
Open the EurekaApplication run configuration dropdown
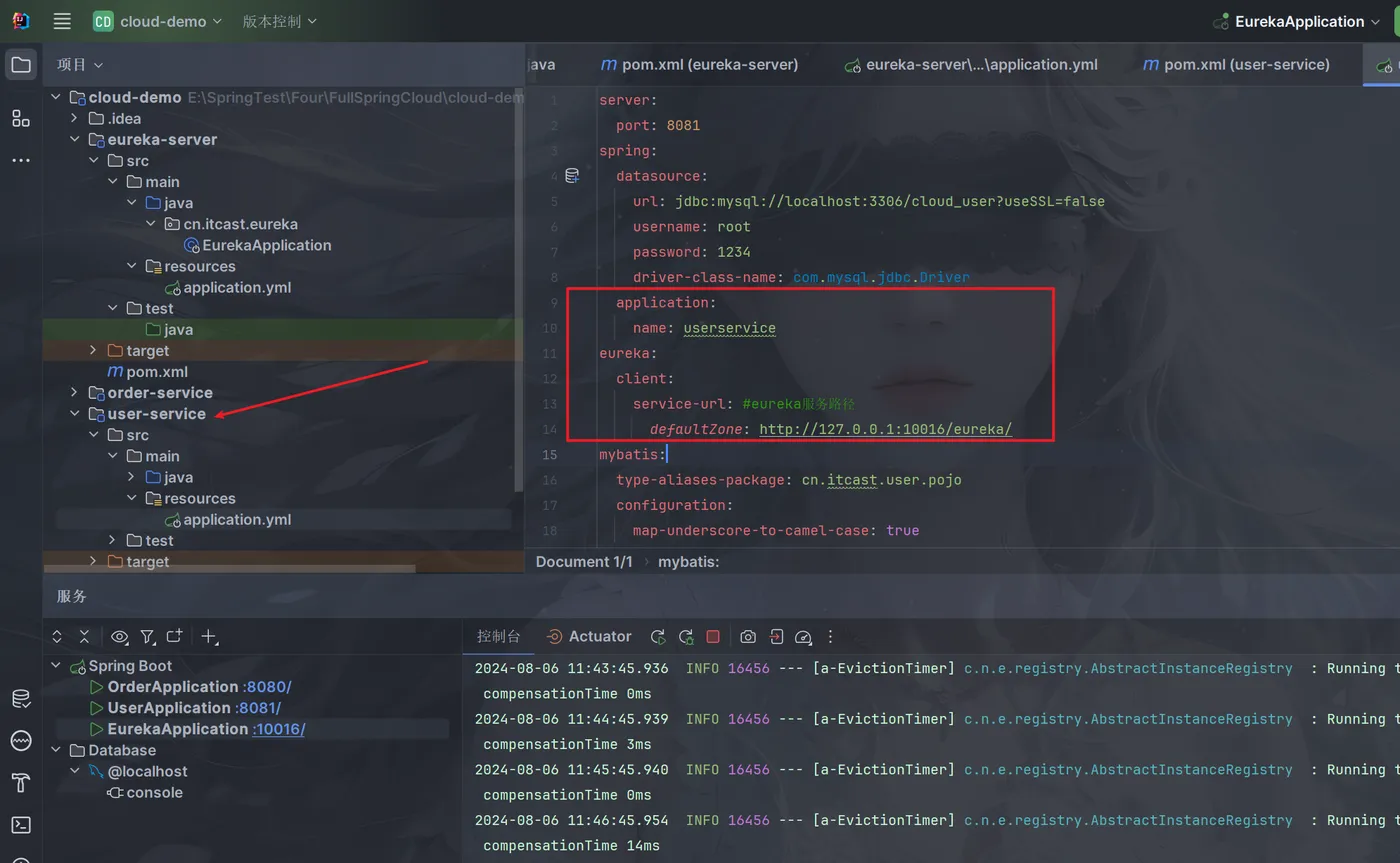pos(1296,21)
